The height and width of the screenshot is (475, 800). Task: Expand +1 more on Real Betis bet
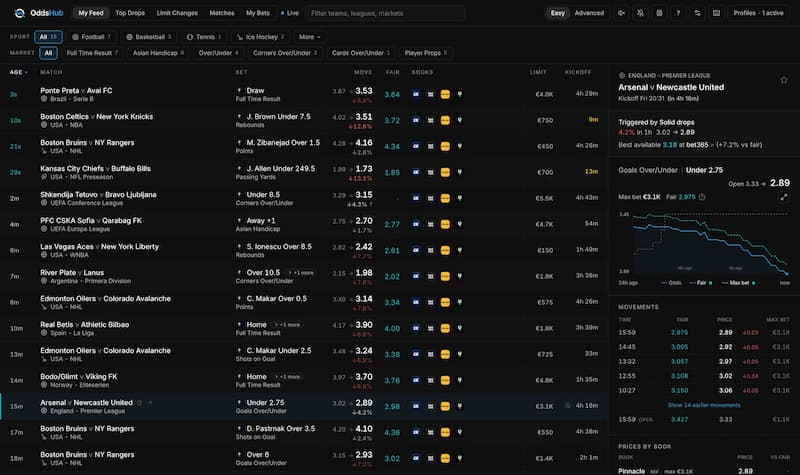(x=288, y=324)
